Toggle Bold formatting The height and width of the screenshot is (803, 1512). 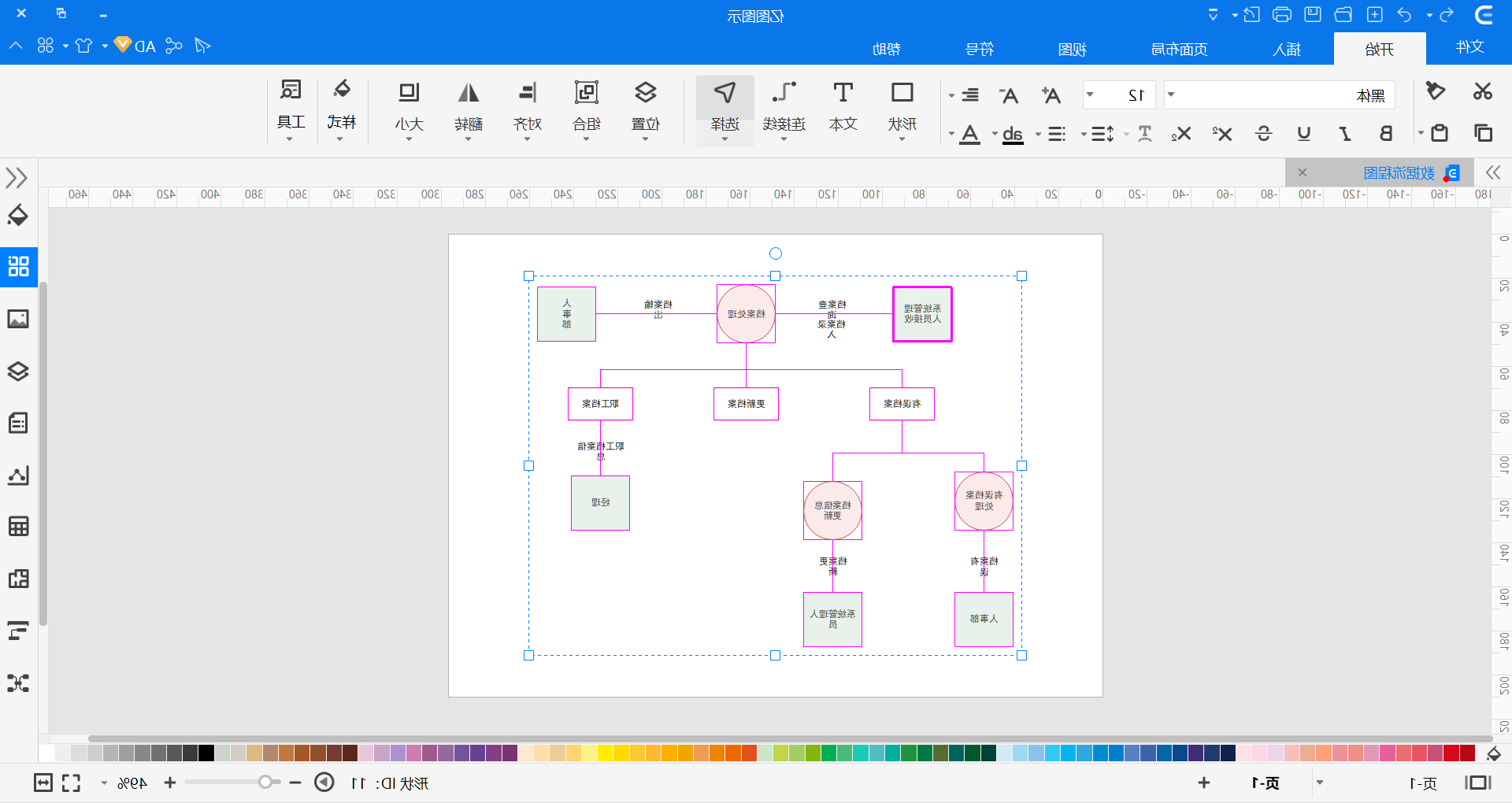(1386, 134)
